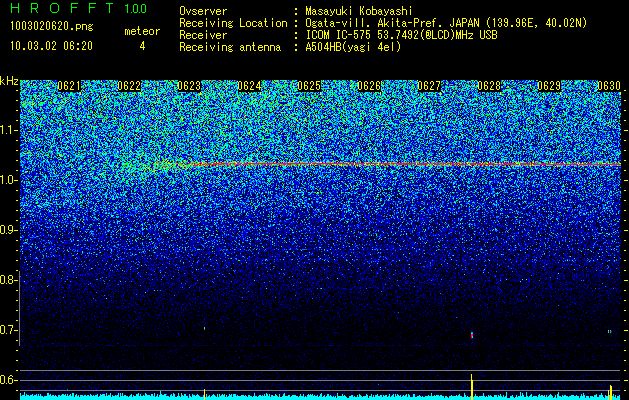Click the 0628 time marker
This screenshot has height=400, width=629.
pos(489,86)
